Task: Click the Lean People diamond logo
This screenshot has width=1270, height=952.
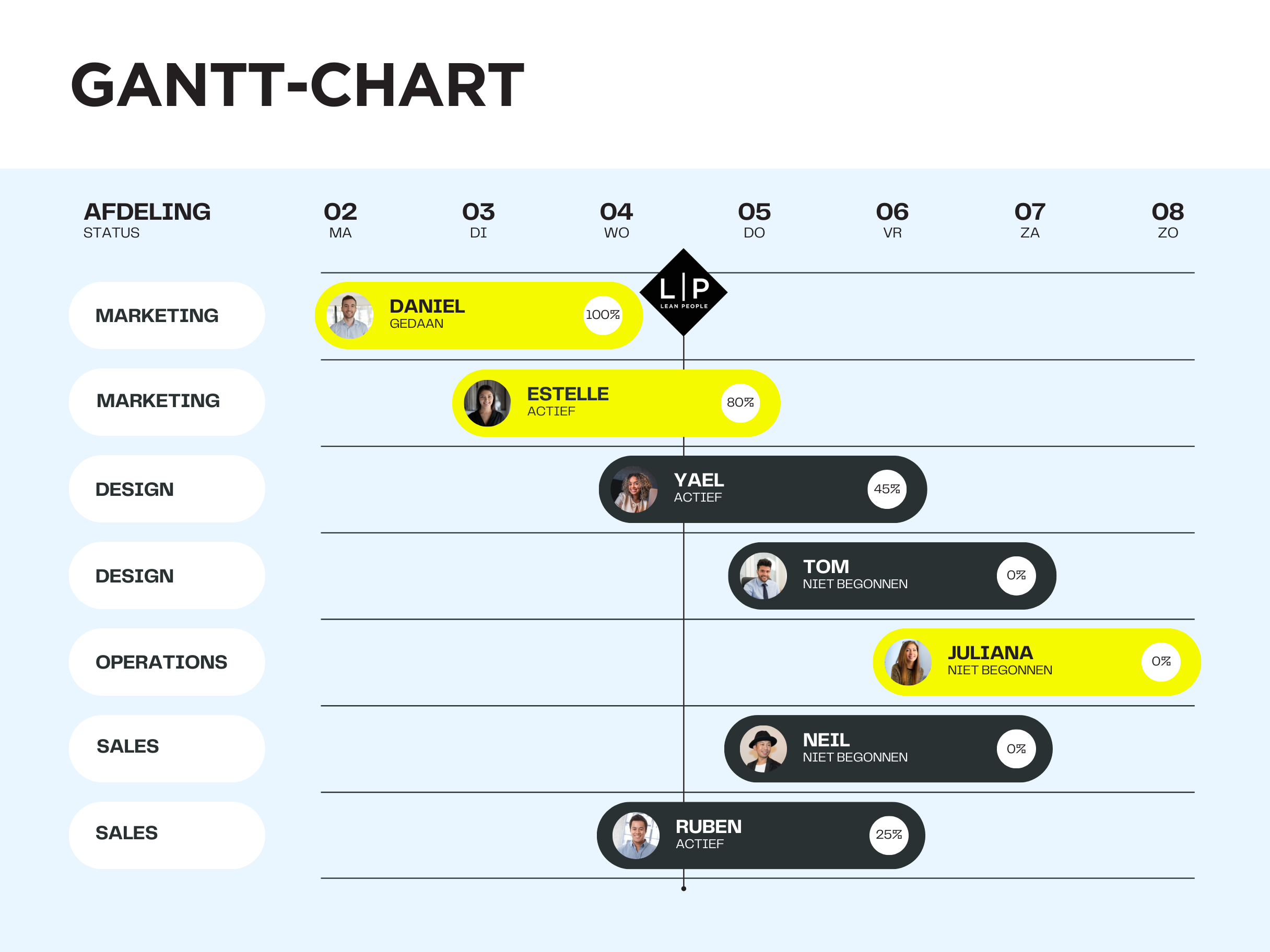Action: (x=683, y=292)
